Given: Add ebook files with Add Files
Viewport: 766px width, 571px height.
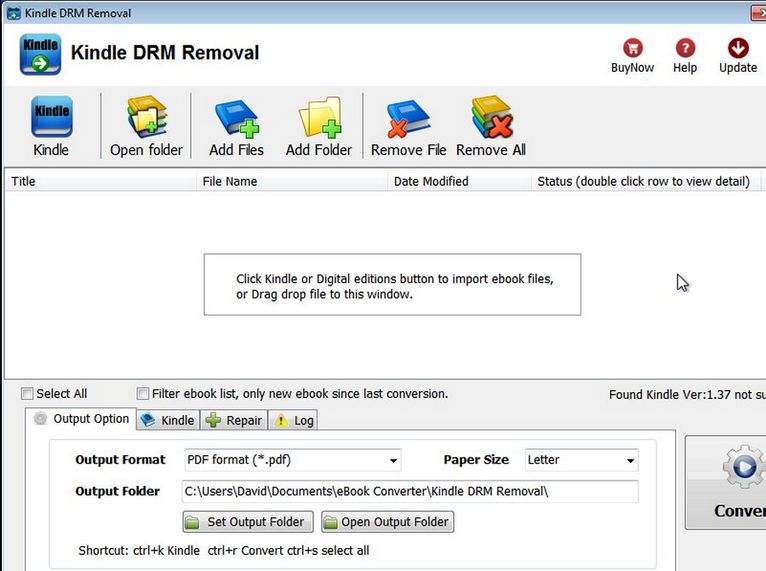Looking at the screenshot, I should click(236, 126).
